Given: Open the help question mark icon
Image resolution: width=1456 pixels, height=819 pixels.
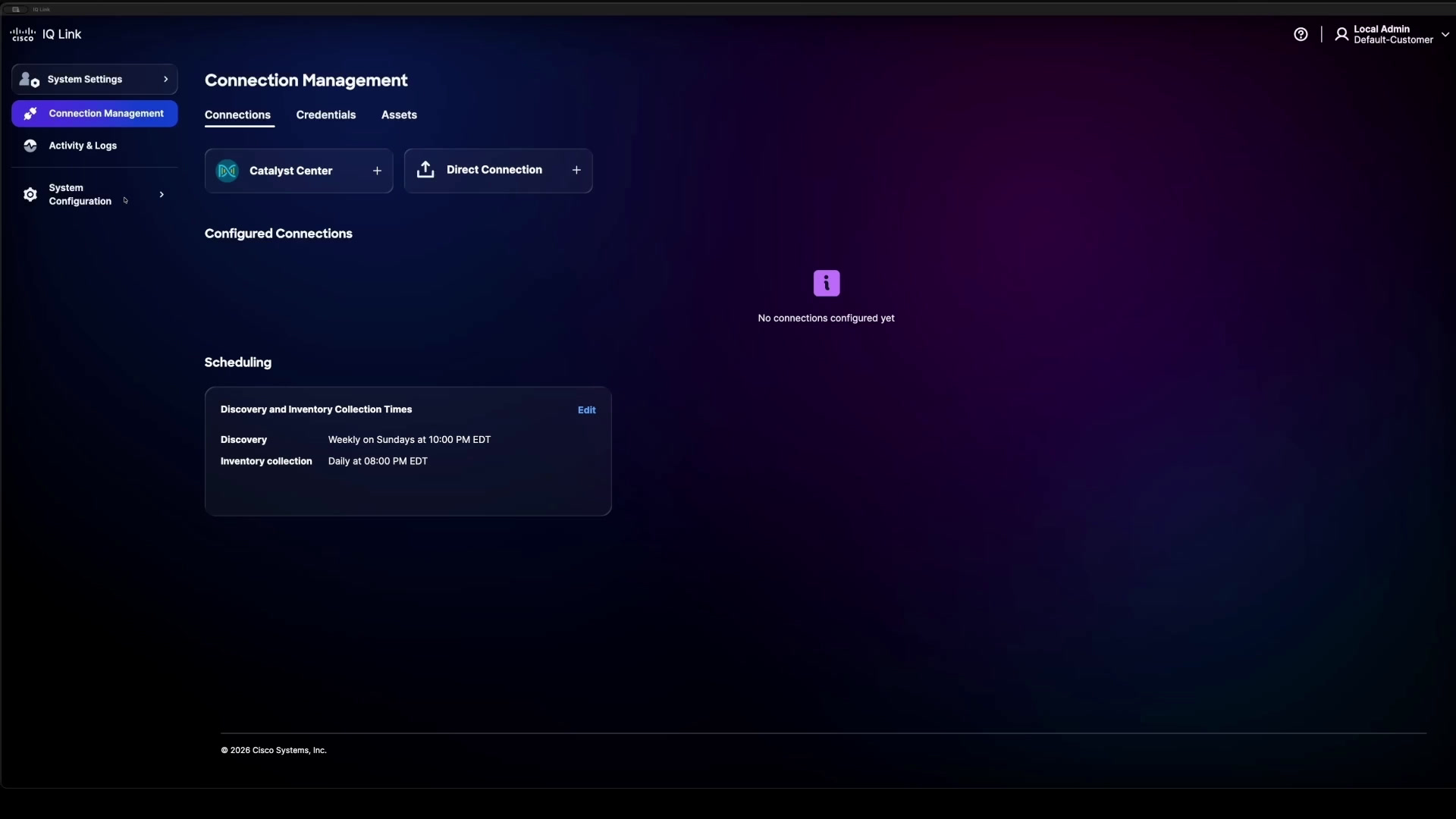Looking at the screenshot, I should coord(1301,34).
